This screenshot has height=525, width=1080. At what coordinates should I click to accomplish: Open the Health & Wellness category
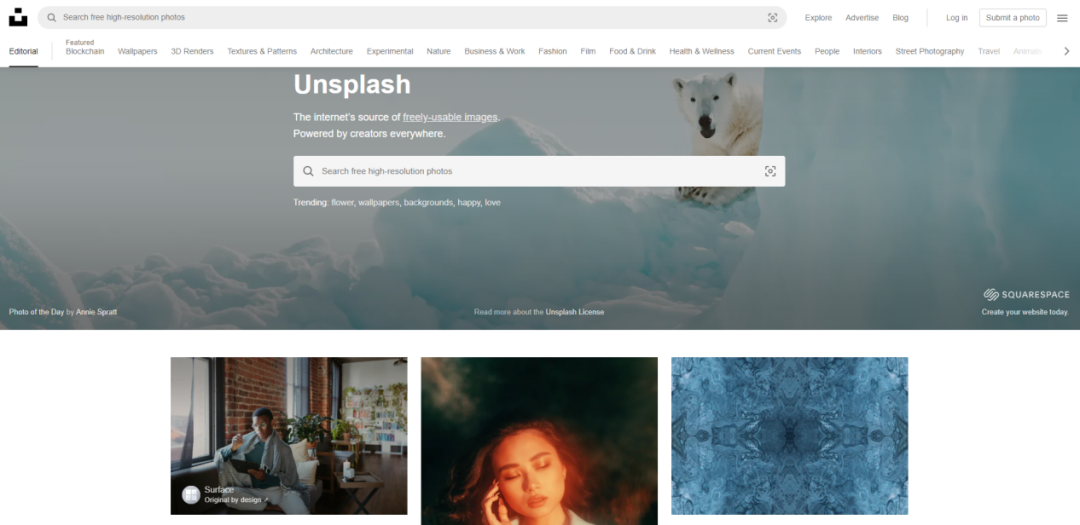702,52
